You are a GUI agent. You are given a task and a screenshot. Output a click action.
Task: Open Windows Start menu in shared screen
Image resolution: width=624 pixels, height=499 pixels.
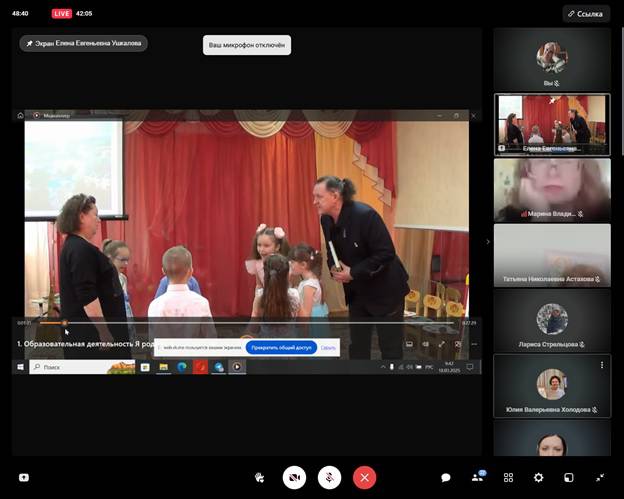(20, 367)
